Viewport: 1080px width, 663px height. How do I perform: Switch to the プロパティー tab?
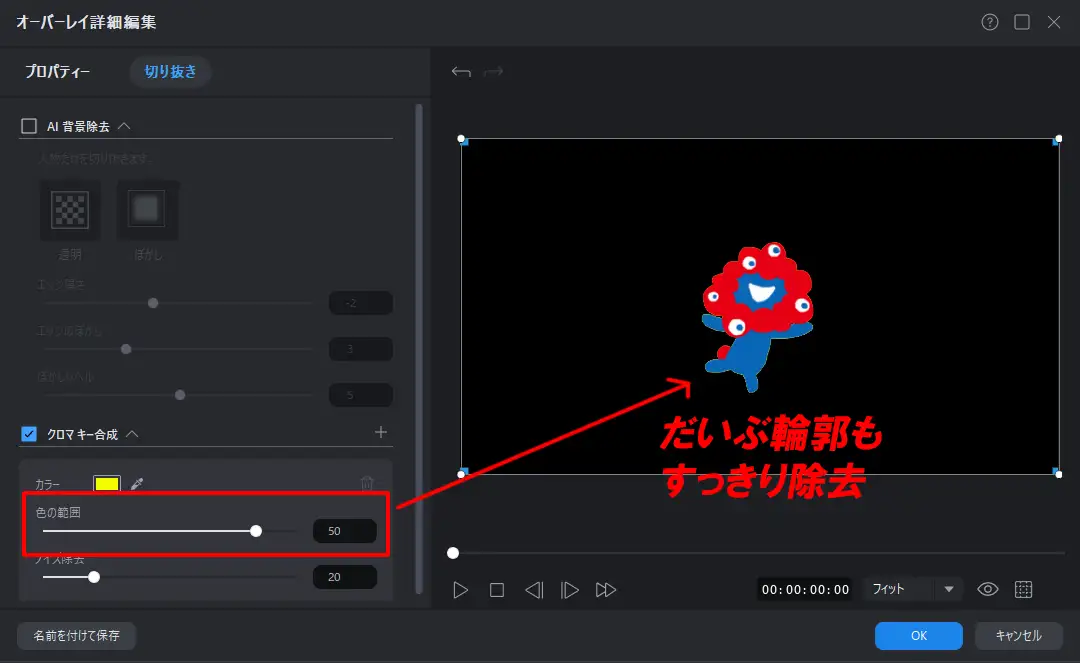58,72
